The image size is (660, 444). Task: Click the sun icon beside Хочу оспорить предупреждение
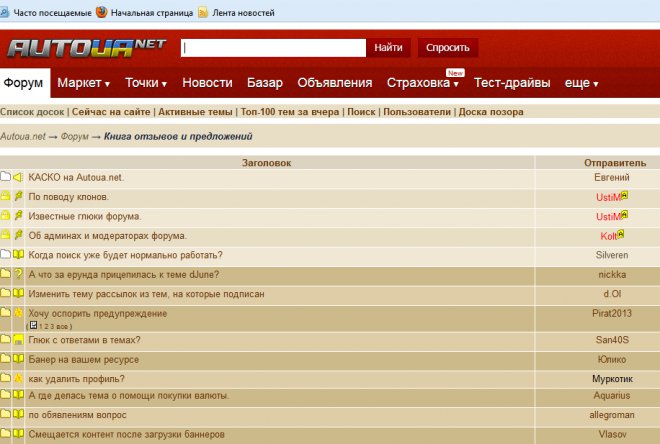[18, 314]
